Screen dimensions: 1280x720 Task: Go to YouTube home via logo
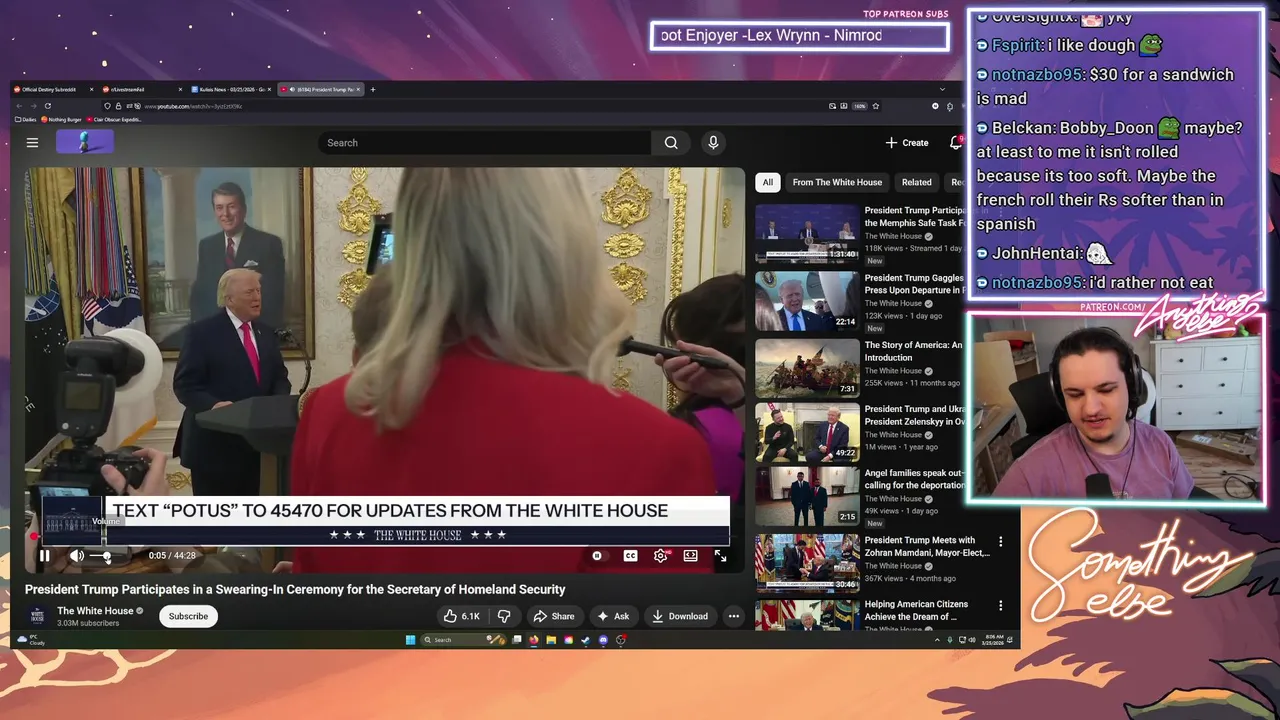pos(84,142)
